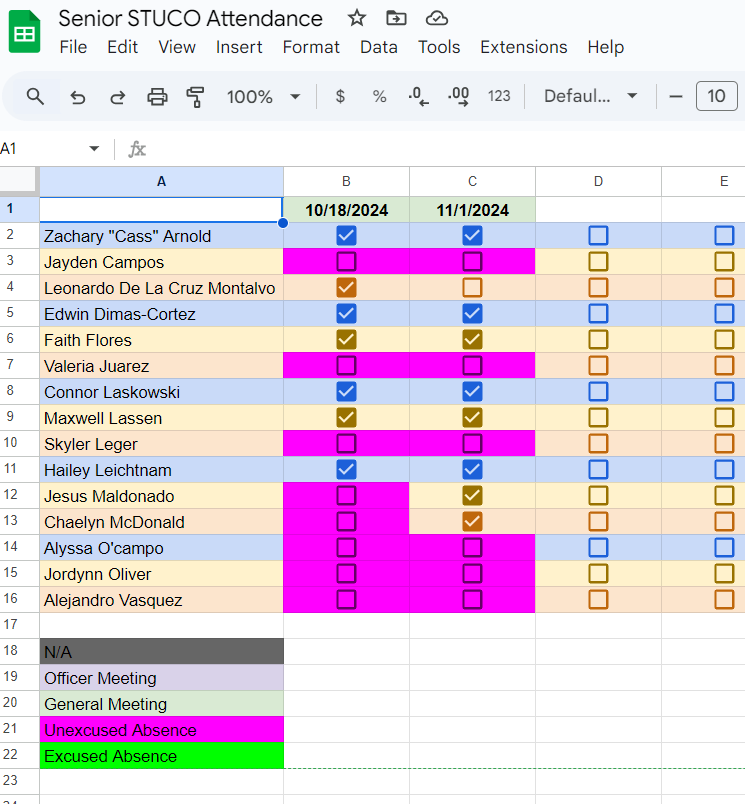Select the General Meeting legend cell
Viewport: 745px width, 804px height.
(x=162, y=704)
